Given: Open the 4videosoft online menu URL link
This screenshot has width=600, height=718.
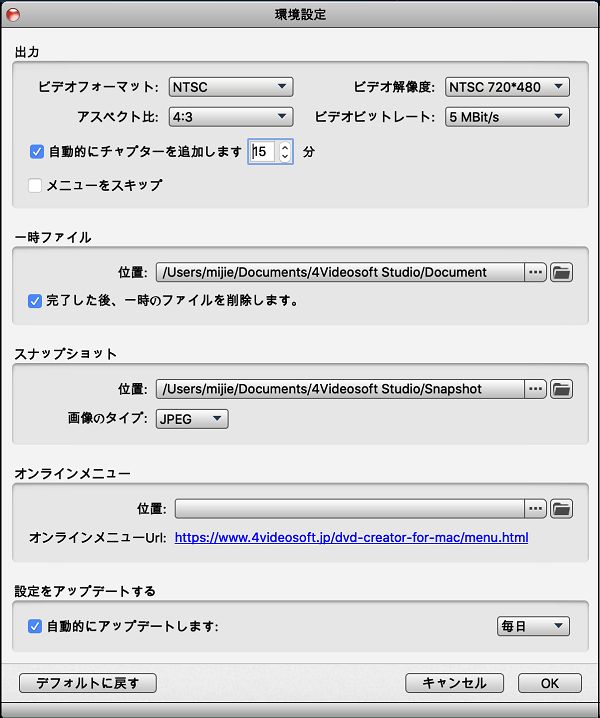Looking at the screenshot, I should pos(351,538).
